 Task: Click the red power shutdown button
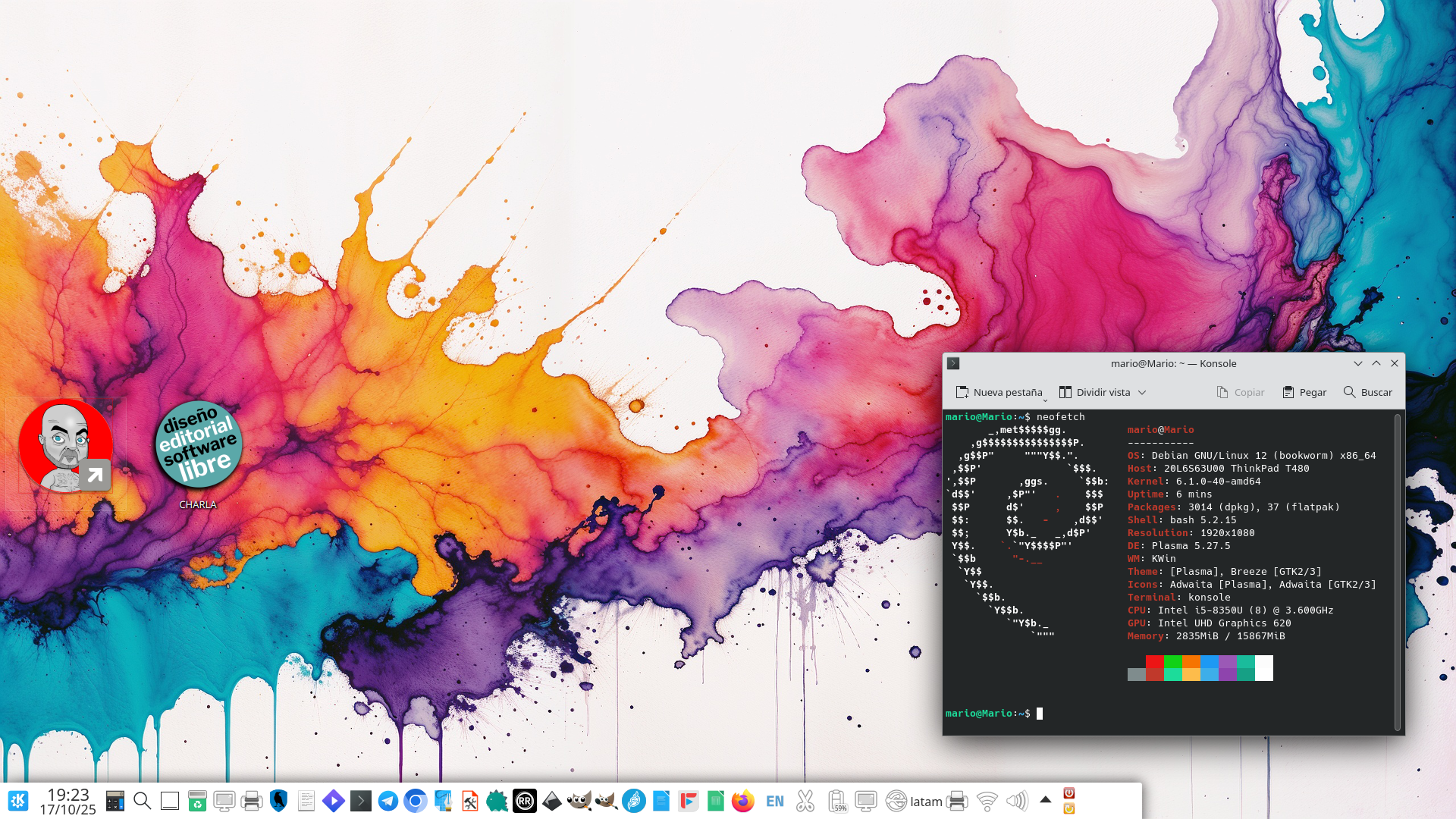tap(1068, 792)
